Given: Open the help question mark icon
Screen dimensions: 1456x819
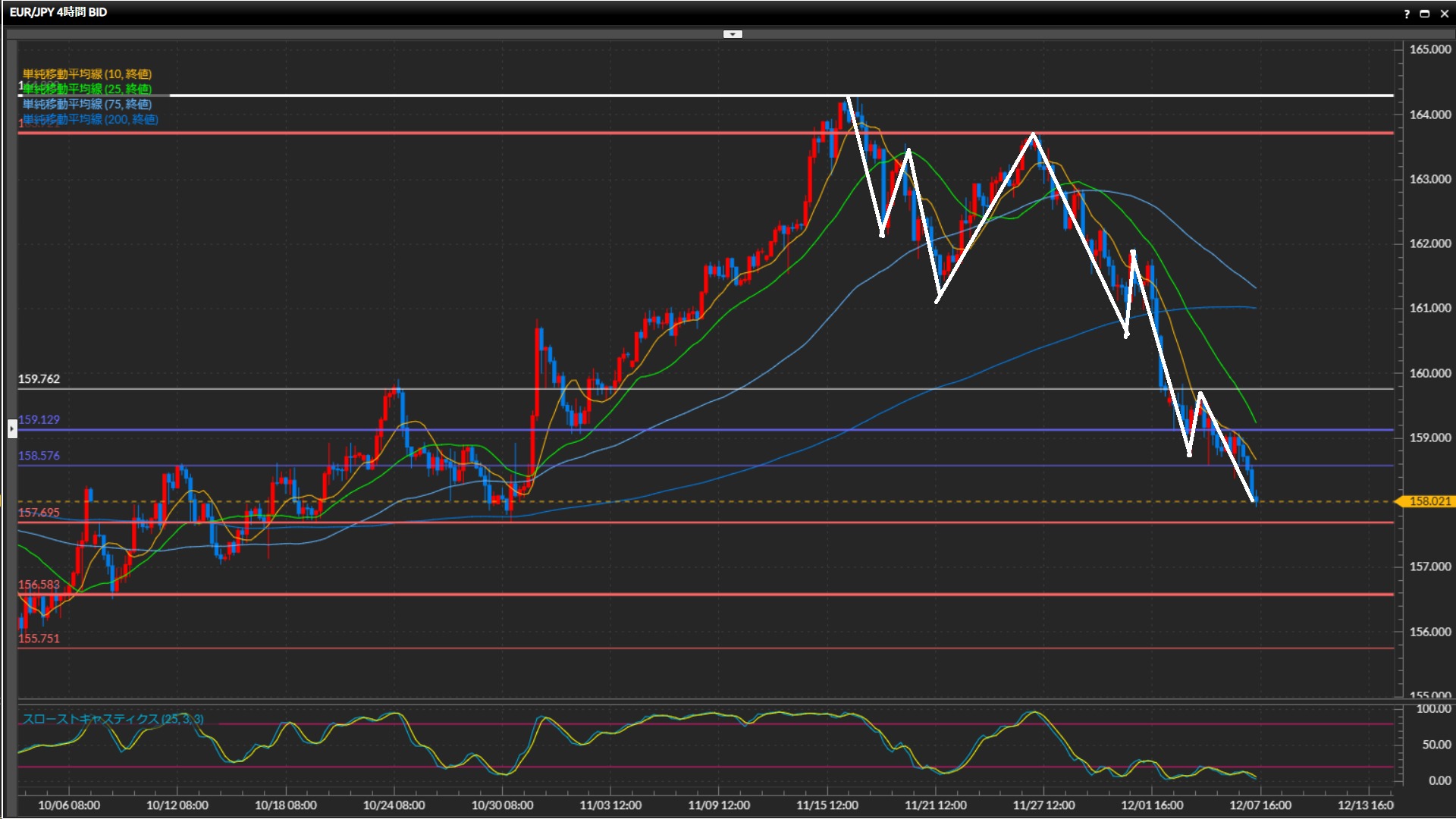Looking at the screenshot, I should tap(1407, 14).
